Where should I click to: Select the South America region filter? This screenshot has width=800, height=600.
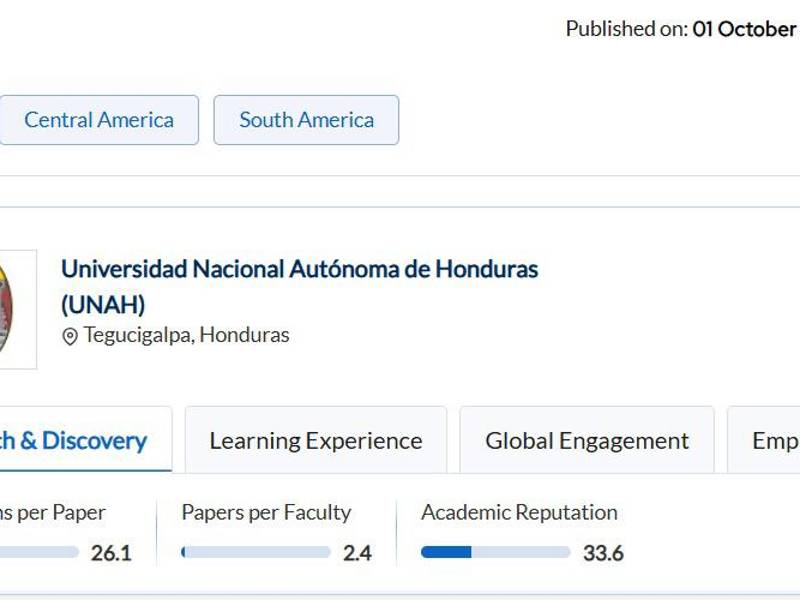pos(305,119)
